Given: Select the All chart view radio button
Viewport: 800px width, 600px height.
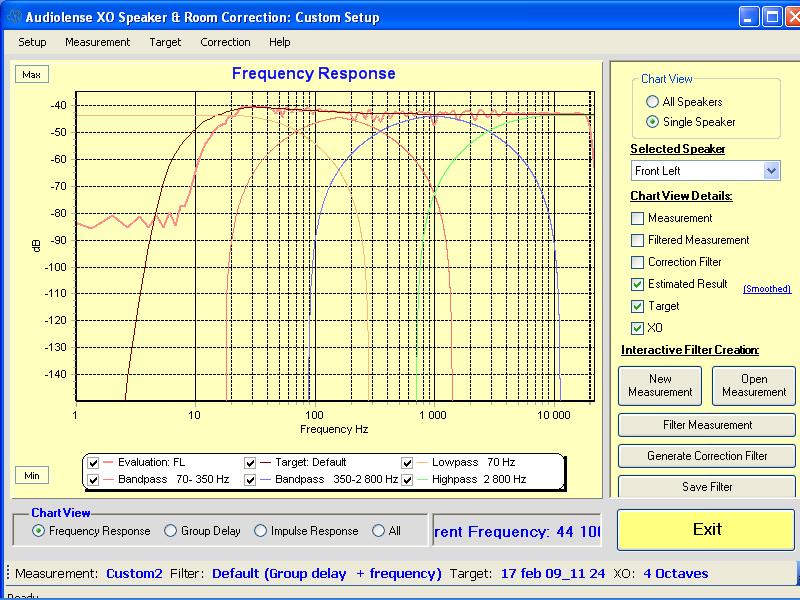Looking at the screenshot, I should pyautogui.click(x=378, y=531).
